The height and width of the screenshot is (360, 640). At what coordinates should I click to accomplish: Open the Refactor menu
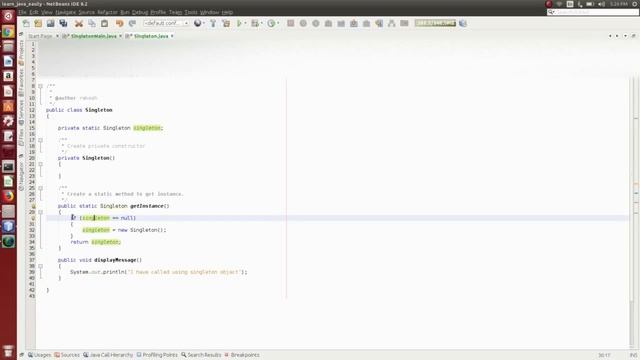coord(107,12)
